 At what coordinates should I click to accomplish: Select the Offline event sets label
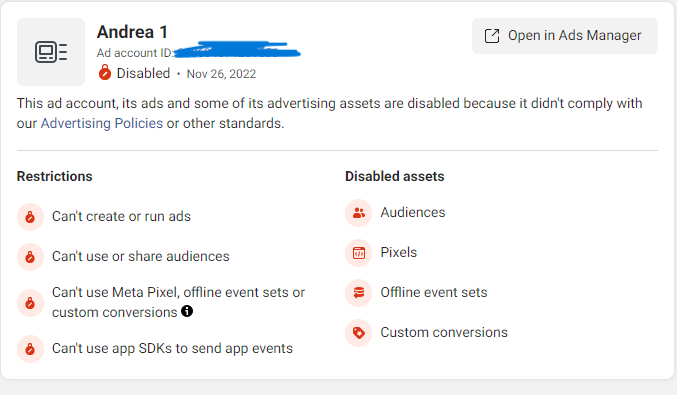pos(434,293)
